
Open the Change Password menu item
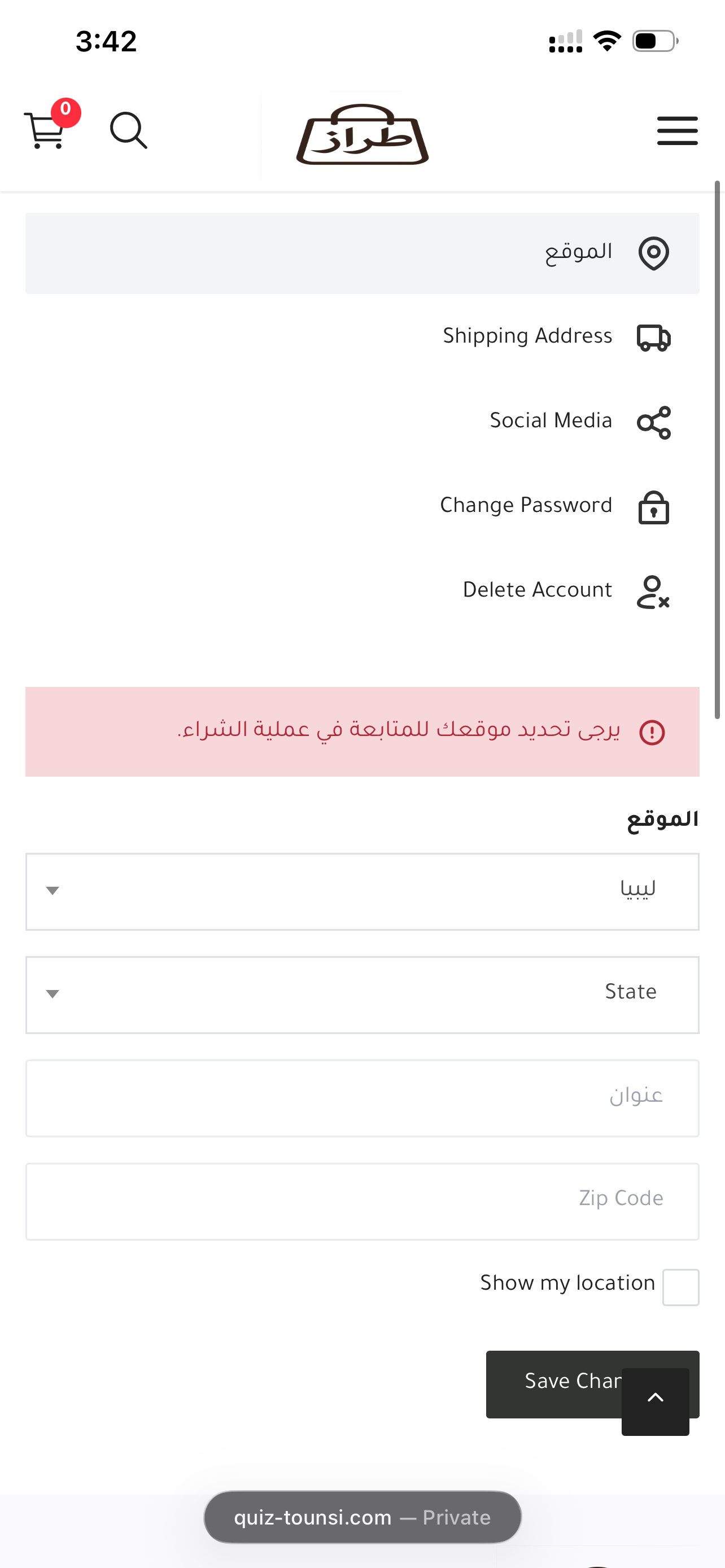[526, 505]
